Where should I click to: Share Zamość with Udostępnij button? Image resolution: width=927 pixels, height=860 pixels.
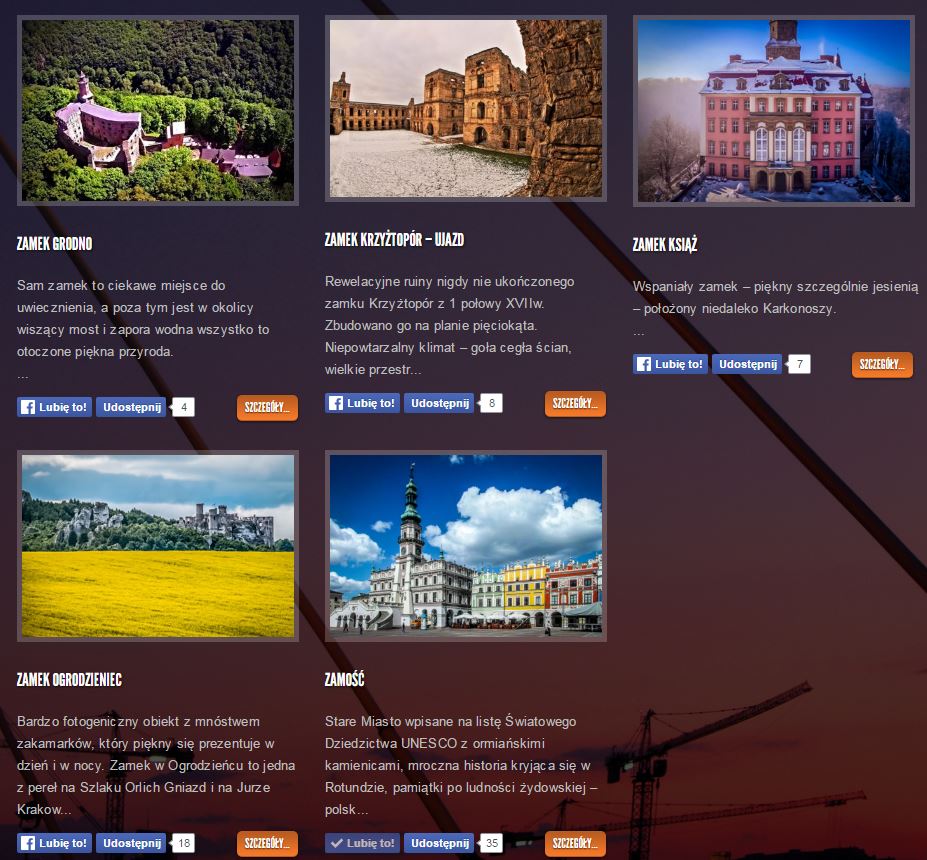point(439,843)
